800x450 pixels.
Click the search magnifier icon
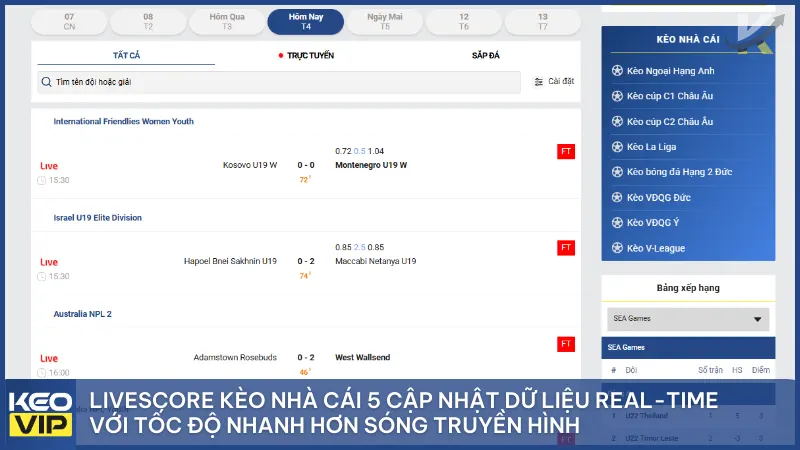tap(46, 82)
